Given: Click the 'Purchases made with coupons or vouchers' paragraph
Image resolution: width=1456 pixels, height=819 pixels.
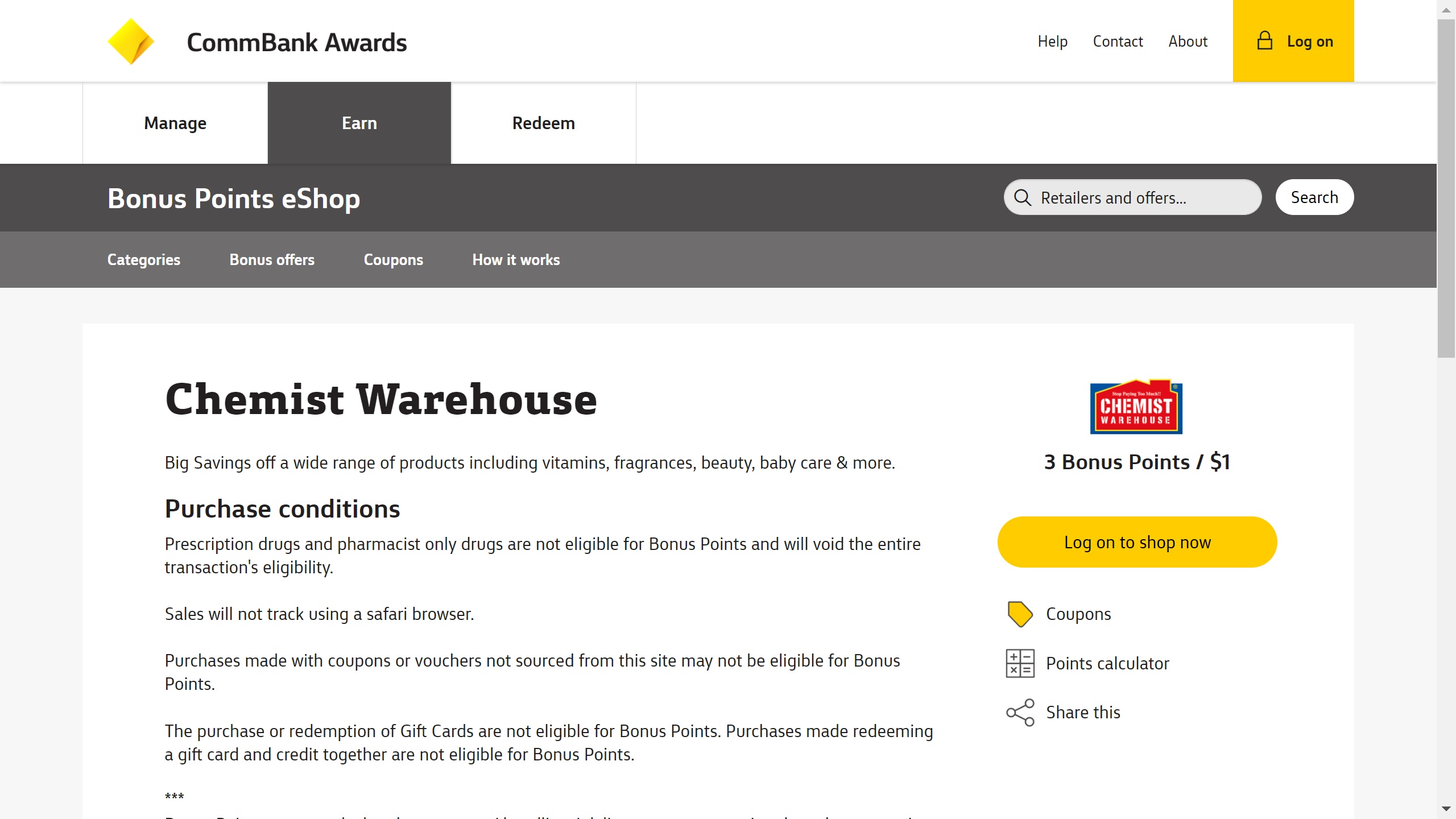Looking at the screenshot, I should coord(532,672).
